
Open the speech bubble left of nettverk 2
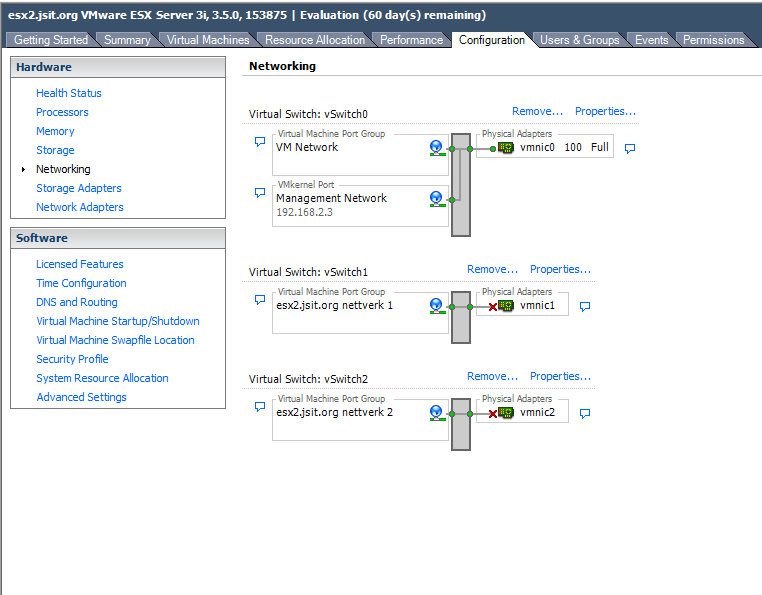tap(260, 406)
